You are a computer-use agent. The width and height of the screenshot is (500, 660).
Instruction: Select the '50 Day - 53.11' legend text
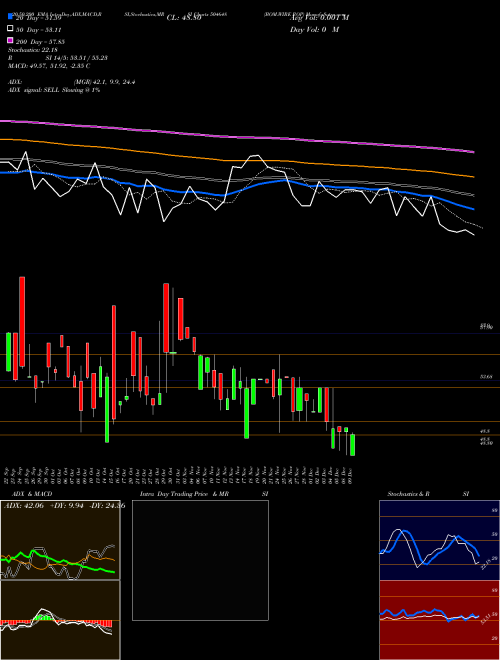[39, 30]
